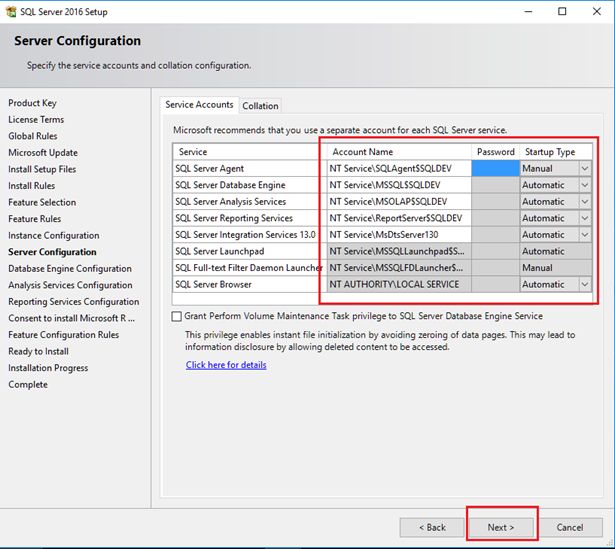Image resolution: width=615 pixels, height=549 pixels.
Task: Cancel the SQL Server setup
Action: [x=569, y=527]
